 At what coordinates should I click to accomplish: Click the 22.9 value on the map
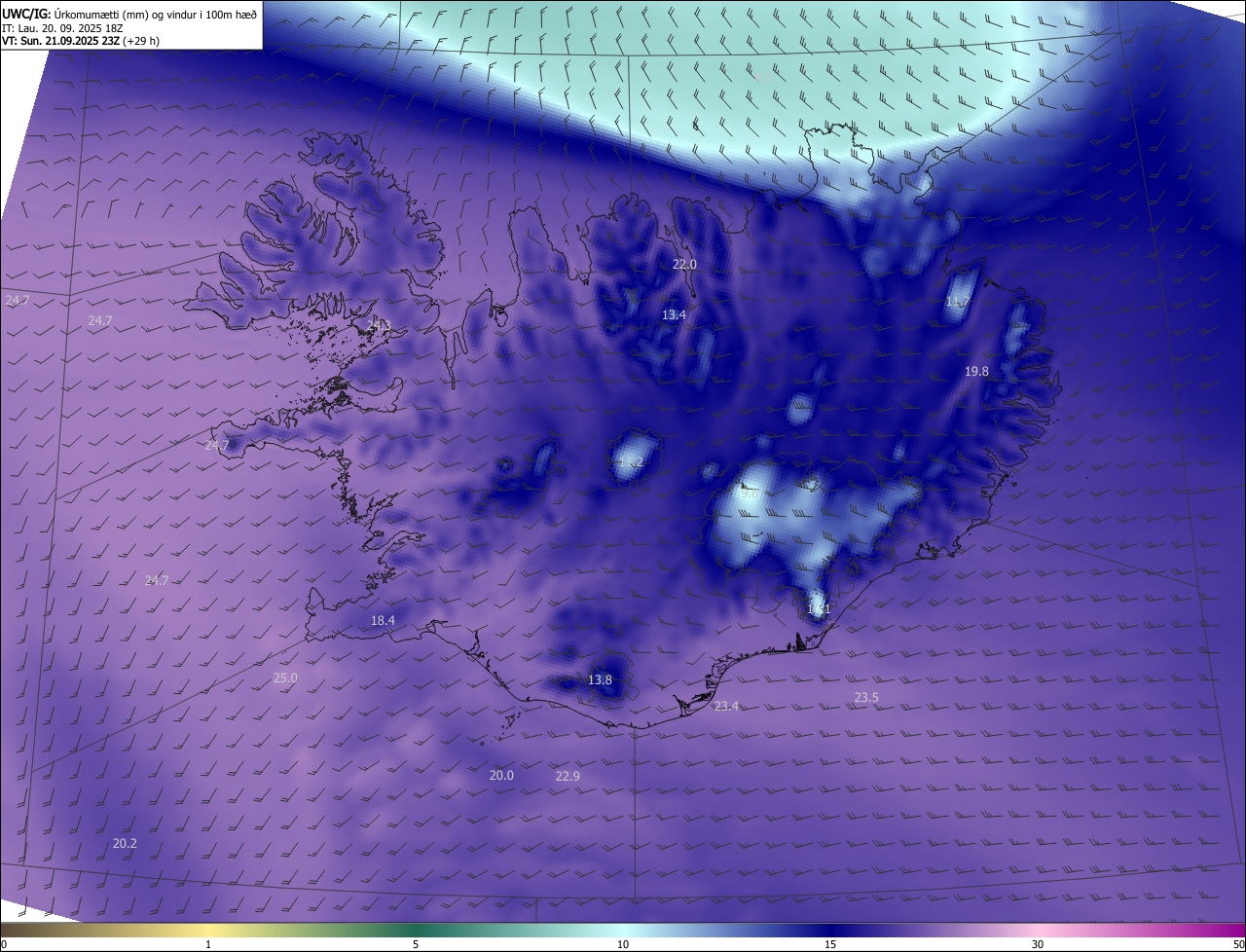pyautogui.click(x=568, y=777)
